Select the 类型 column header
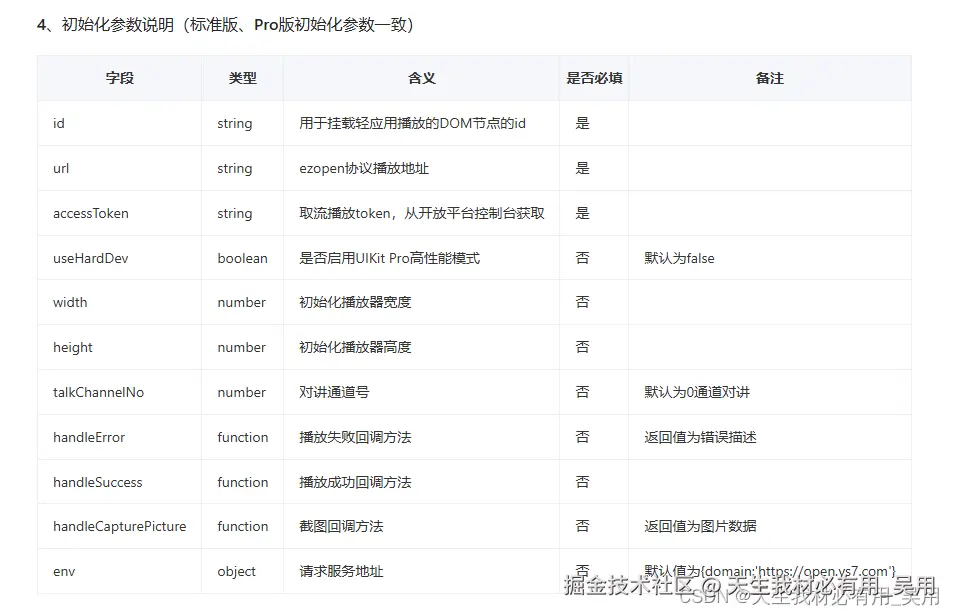Image resolution: width=954 pixels, height=615 pixels. pos(241,78)
